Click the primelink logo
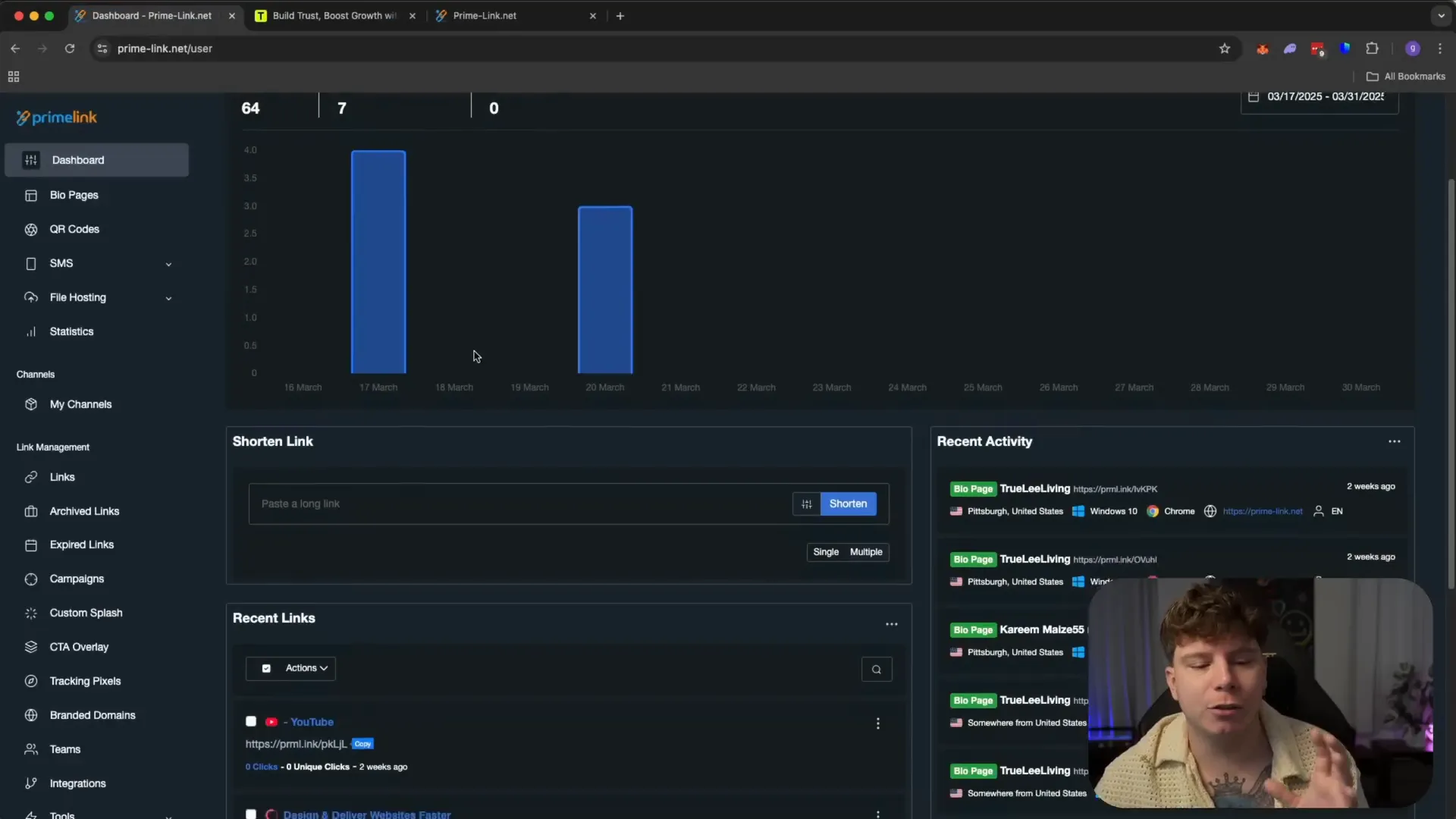The height and width of the screenshot is (819, 1456). [x=57, y=118]
